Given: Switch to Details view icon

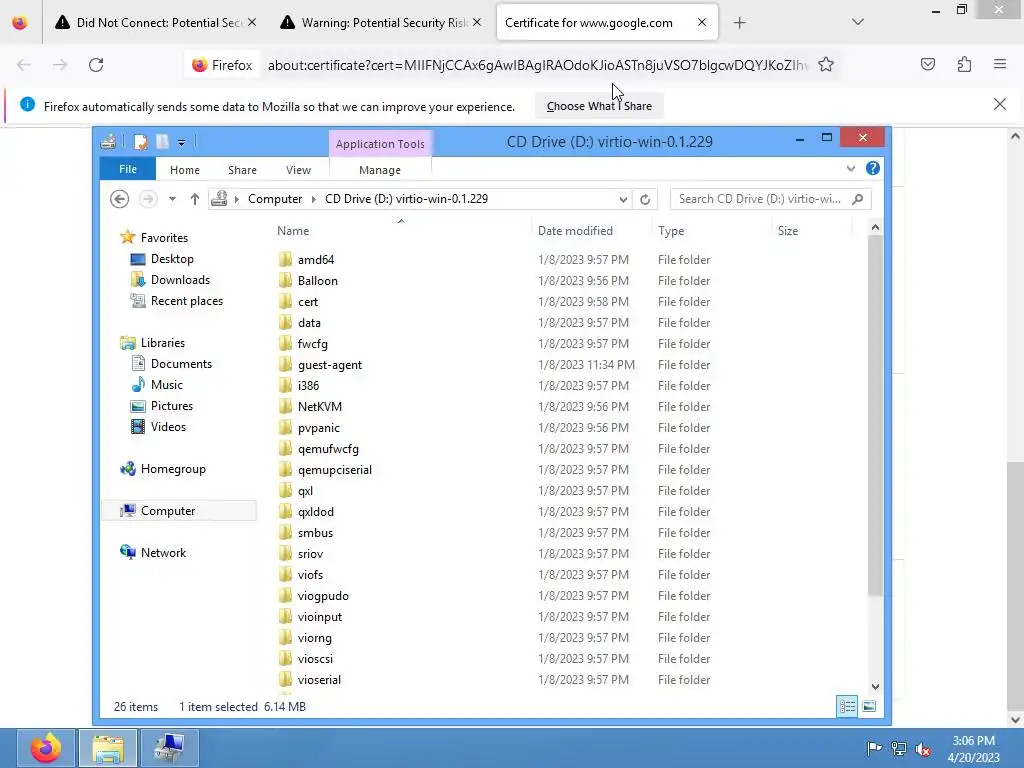Looking at the screenshot, I should click(x=847, y=706).
